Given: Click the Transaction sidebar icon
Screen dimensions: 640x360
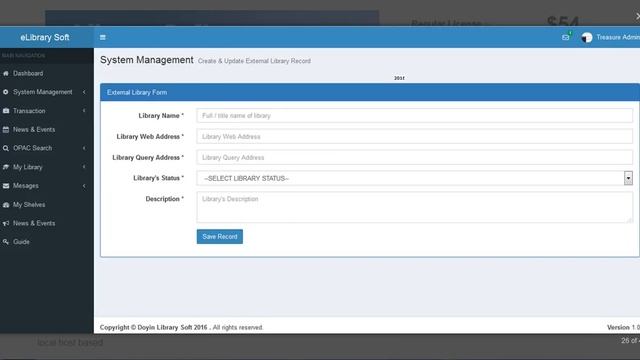Looking at the screenshot, I should click(x=6, y=111).
